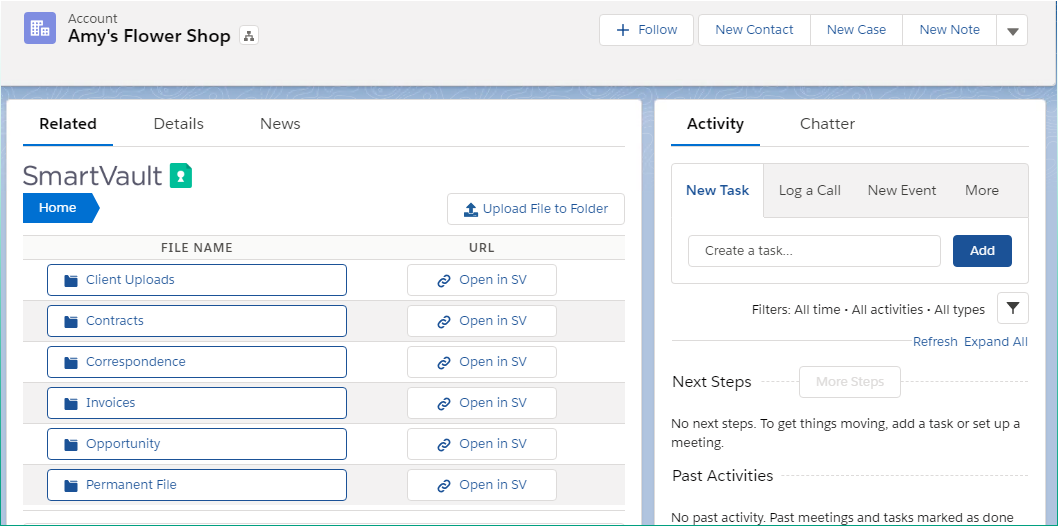Open Contracts in SV
The height and width of the screenshot is (526, 1058).
[x=482, y=321]
